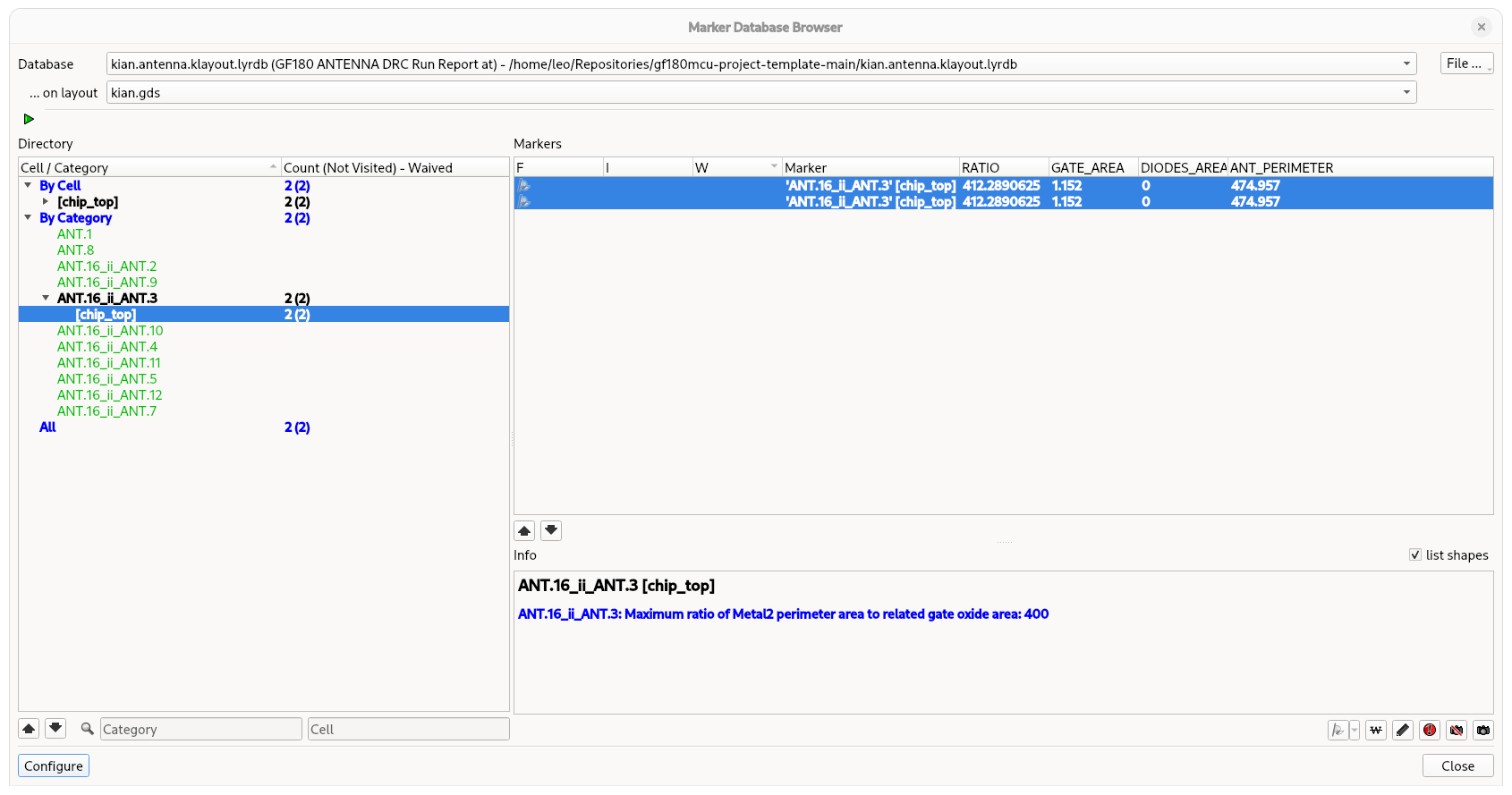Click the down arrow under the Markers list
This screenshot has height=795, width=1512.
(x=551, y=530)
